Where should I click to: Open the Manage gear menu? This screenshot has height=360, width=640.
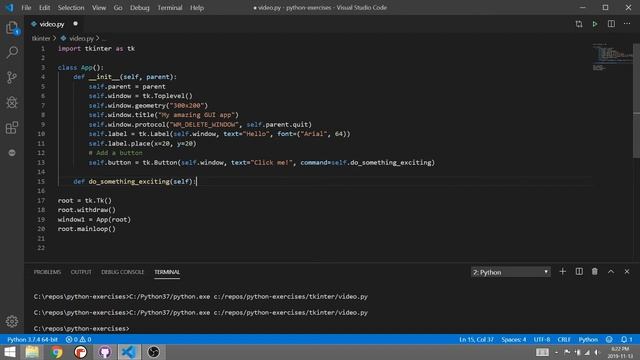pyautogui.click(x=12, y=321)
